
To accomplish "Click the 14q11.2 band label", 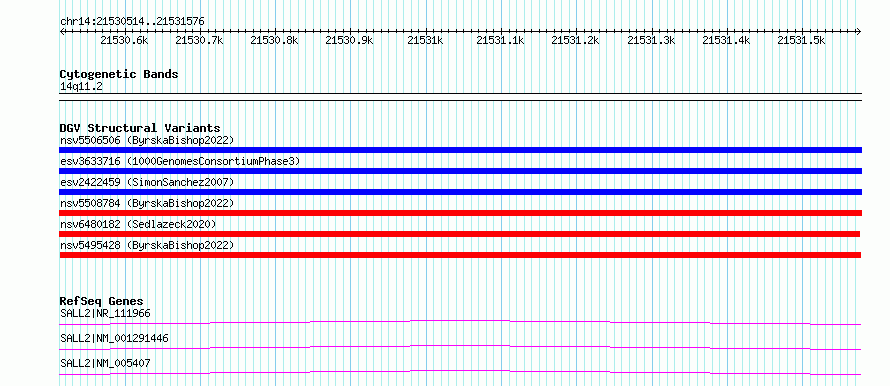I will point(81,87).
